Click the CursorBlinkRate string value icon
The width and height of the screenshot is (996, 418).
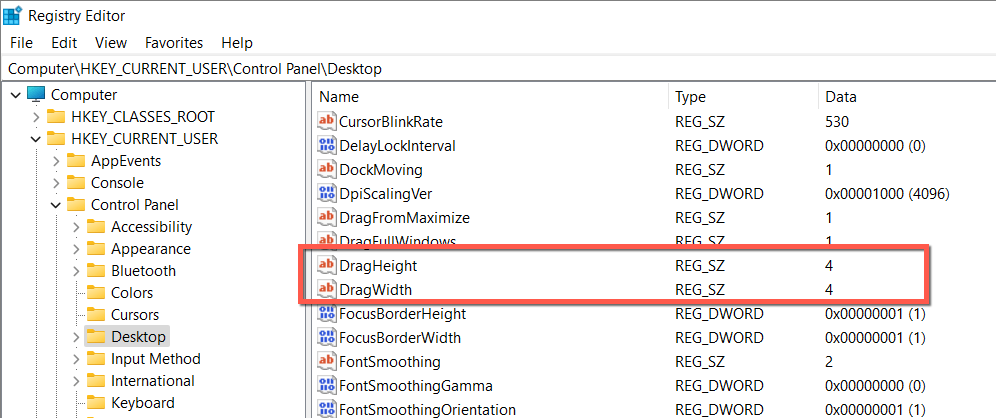(x=327, y=122)
